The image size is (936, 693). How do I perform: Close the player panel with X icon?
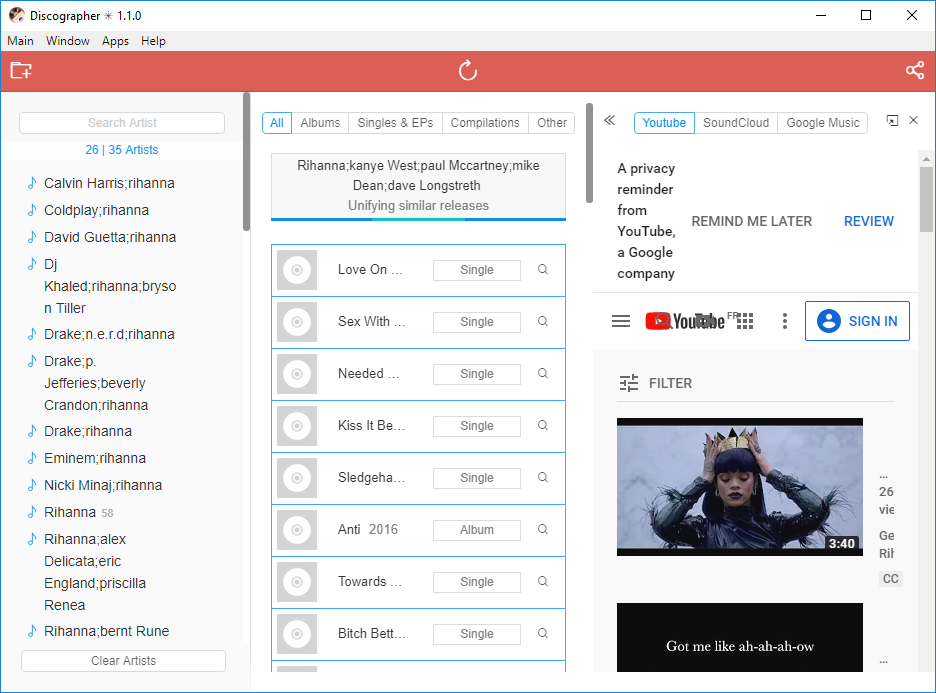[x=913, y=121]
